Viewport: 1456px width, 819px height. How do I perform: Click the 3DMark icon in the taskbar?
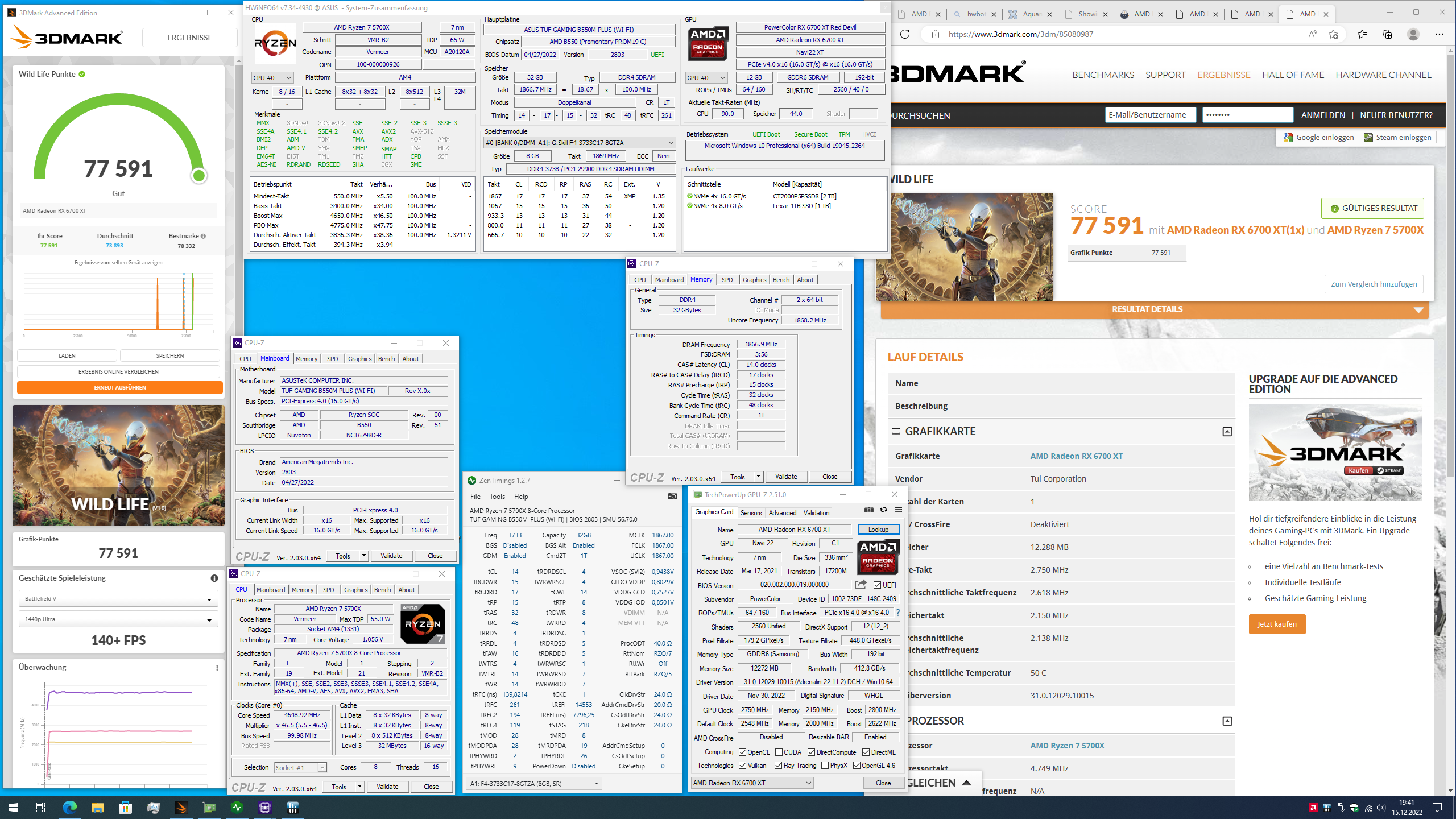point(181,807)
